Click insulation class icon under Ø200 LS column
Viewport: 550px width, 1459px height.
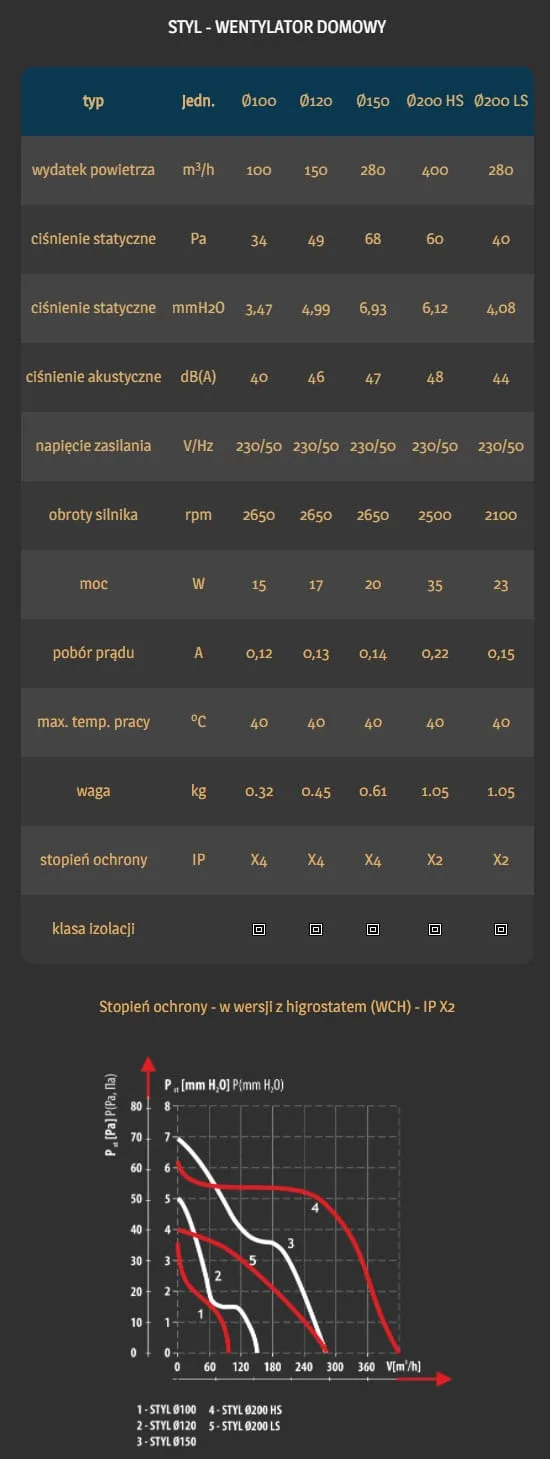[x=501, y=929]
